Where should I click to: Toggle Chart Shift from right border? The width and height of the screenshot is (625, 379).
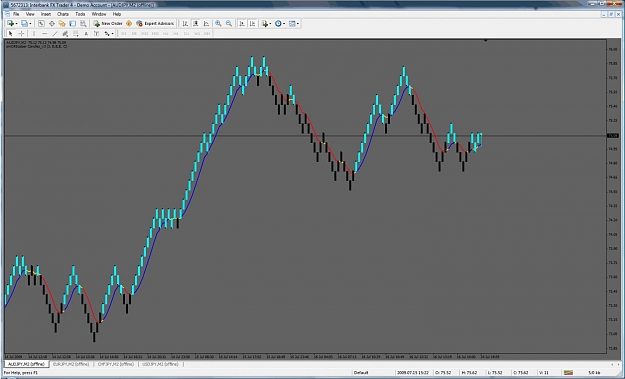[252, 24]
